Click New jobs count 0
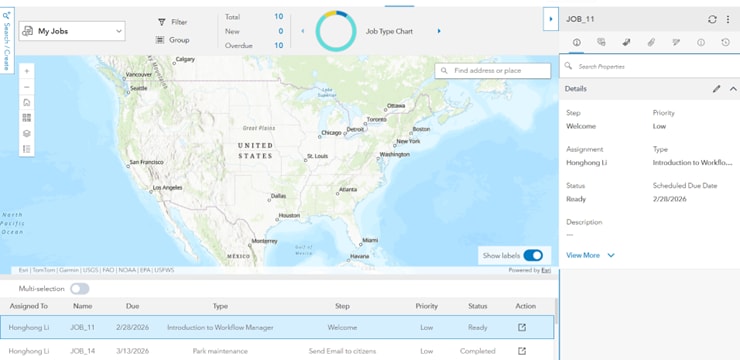The height and width of the screenshot is (360, 740). [x=281, y=31]
